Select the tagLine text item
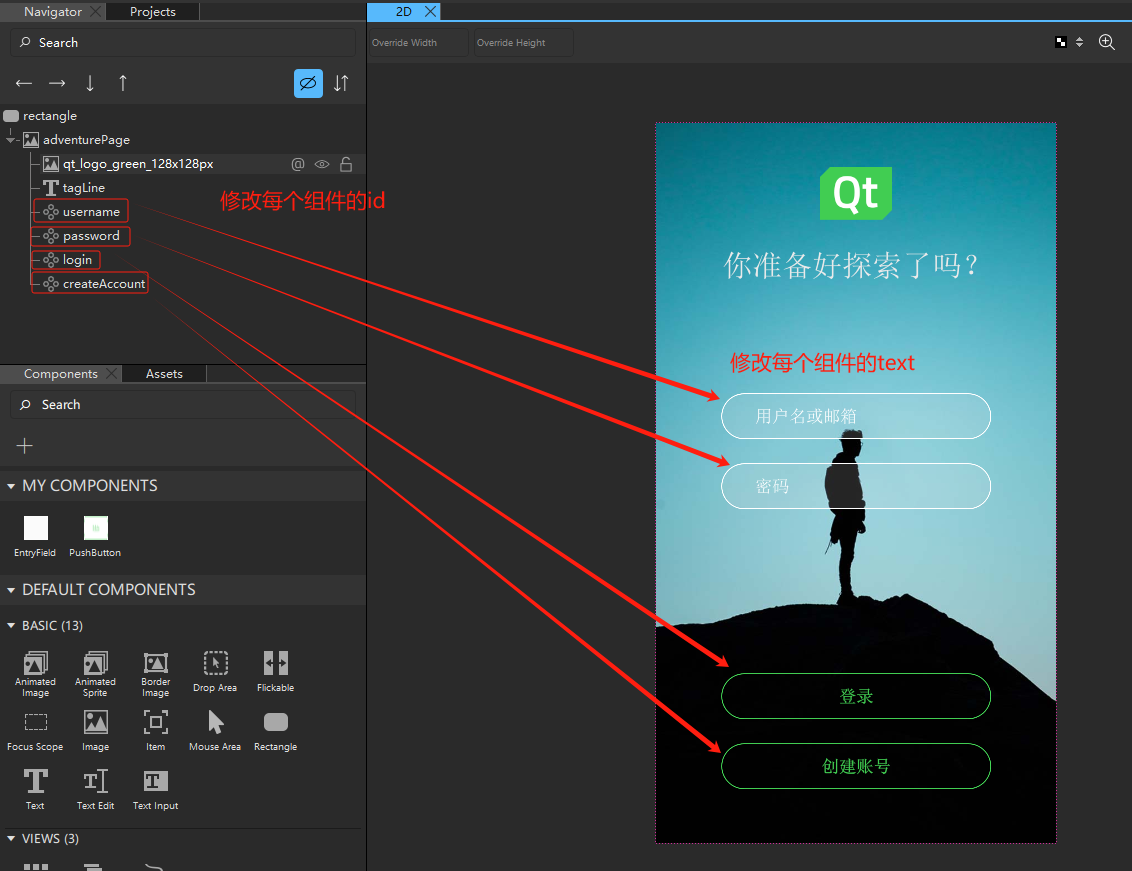 point(83,188)
